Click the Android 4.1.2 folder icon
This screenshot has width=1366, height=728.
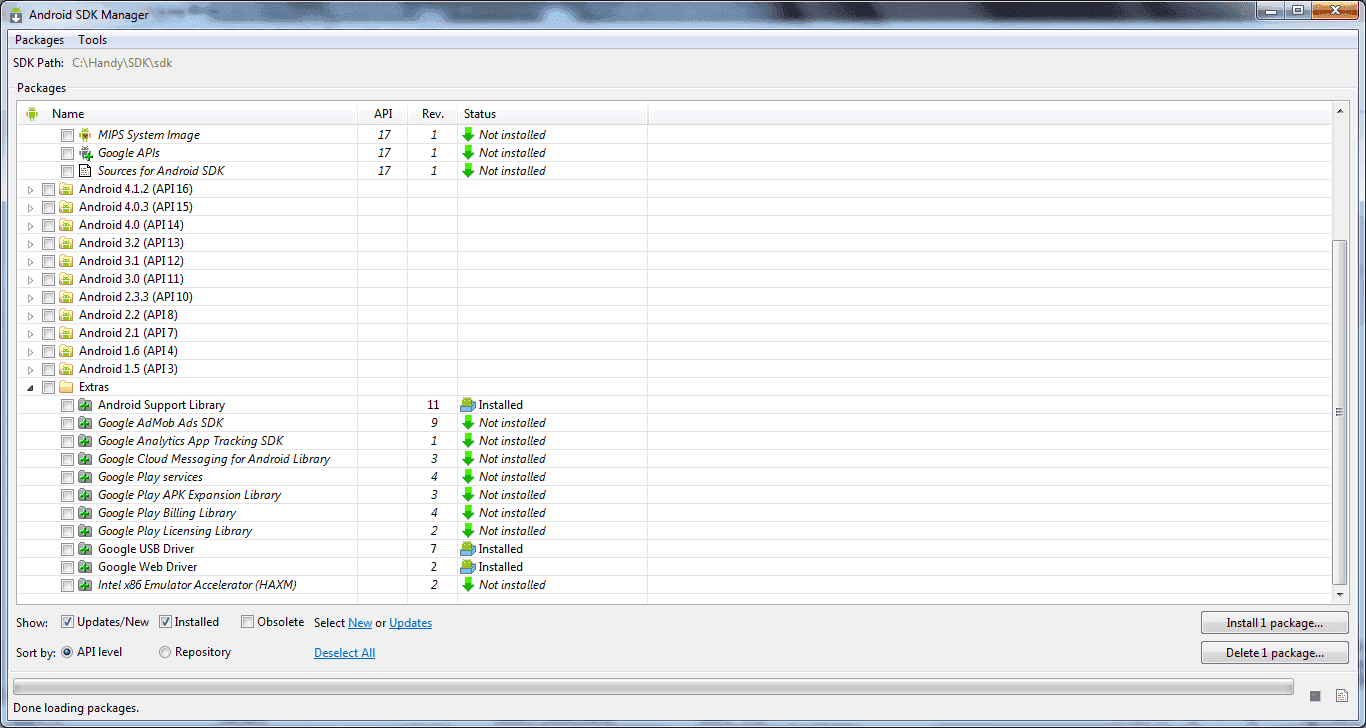click(x=66, y=189)
